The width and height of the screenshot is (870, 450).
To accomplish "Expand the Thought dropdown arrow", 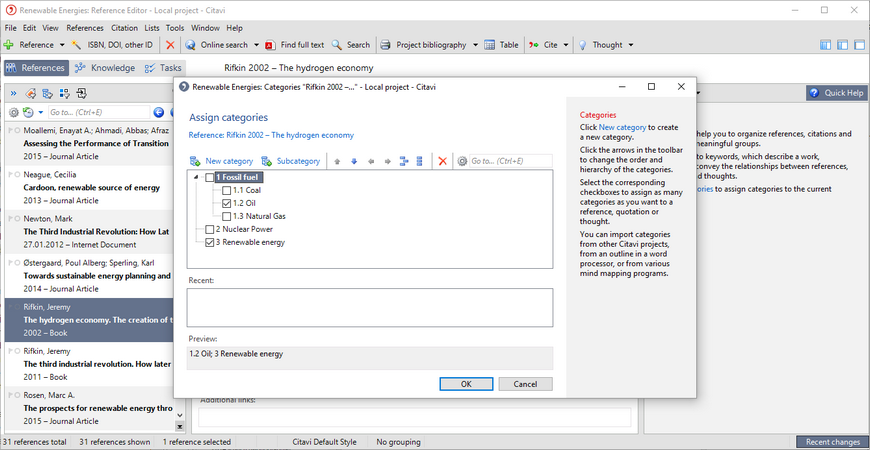I will pyautogui.click(x=630, y=45).
